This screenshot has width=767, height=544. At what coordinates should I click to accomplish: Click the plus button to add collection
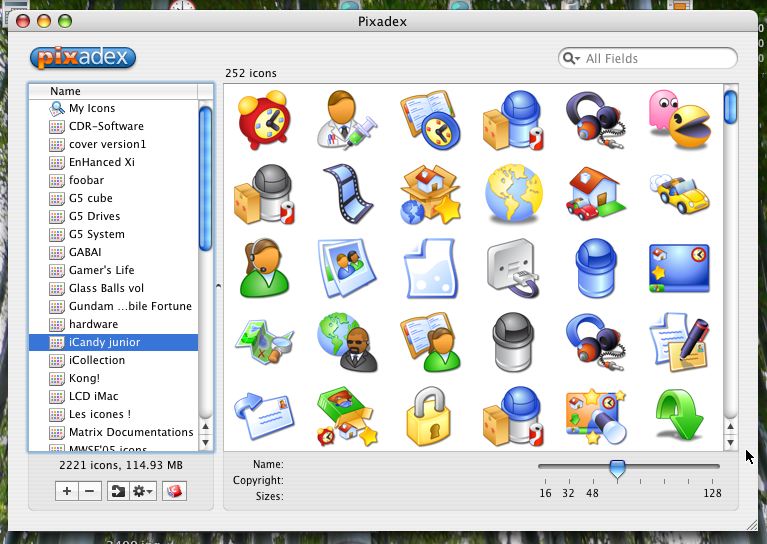[67, 491]
